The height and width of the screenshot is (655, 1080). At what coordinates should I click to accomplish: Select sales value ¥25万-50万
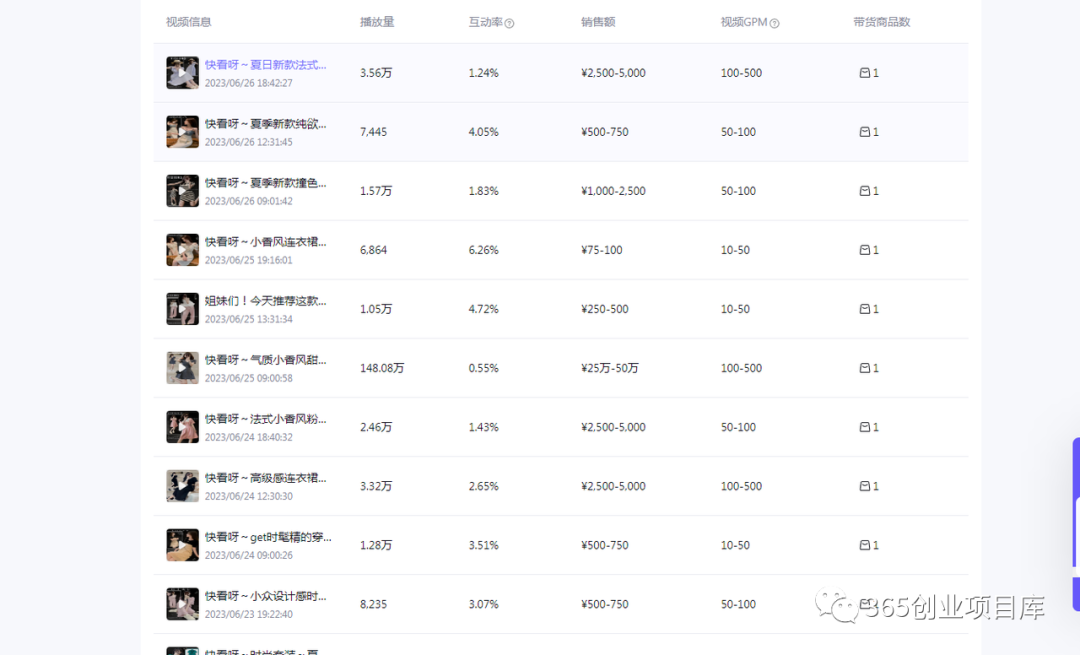click(610, 368)
